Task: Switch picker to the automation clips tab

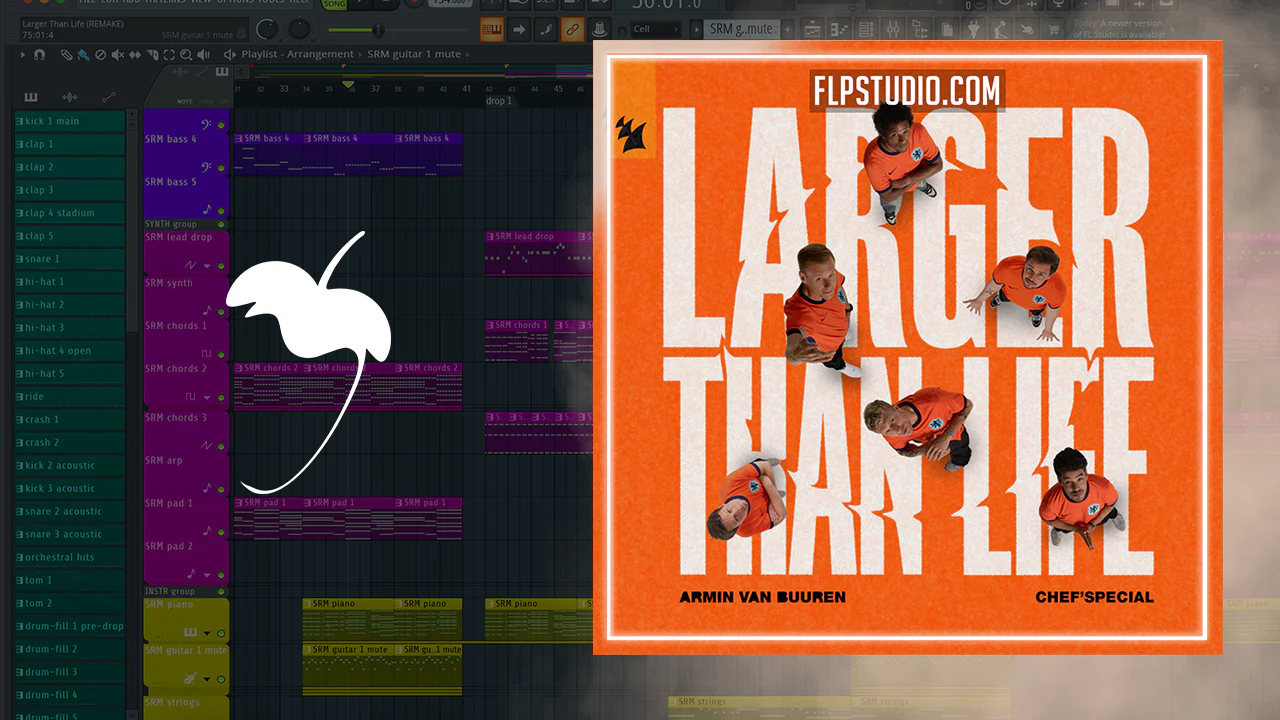Action: click(108, 97)
